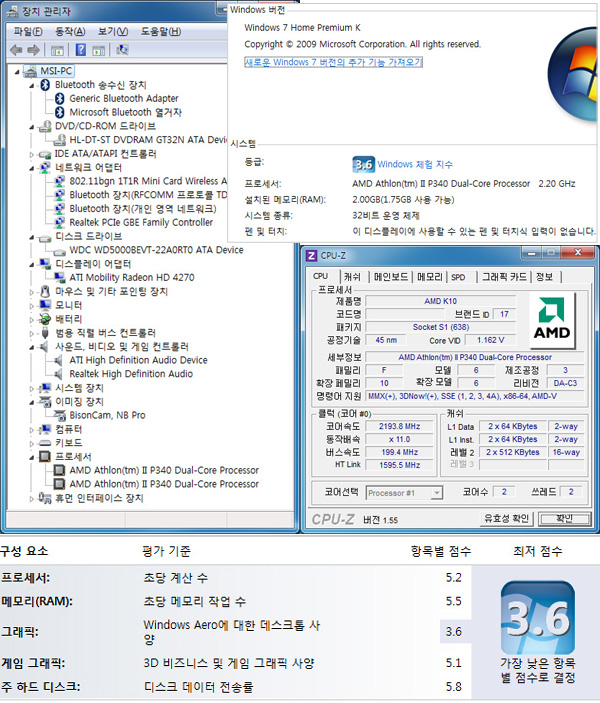Switch to CPU-Z 정보 tab

click(x=544, y=277)
